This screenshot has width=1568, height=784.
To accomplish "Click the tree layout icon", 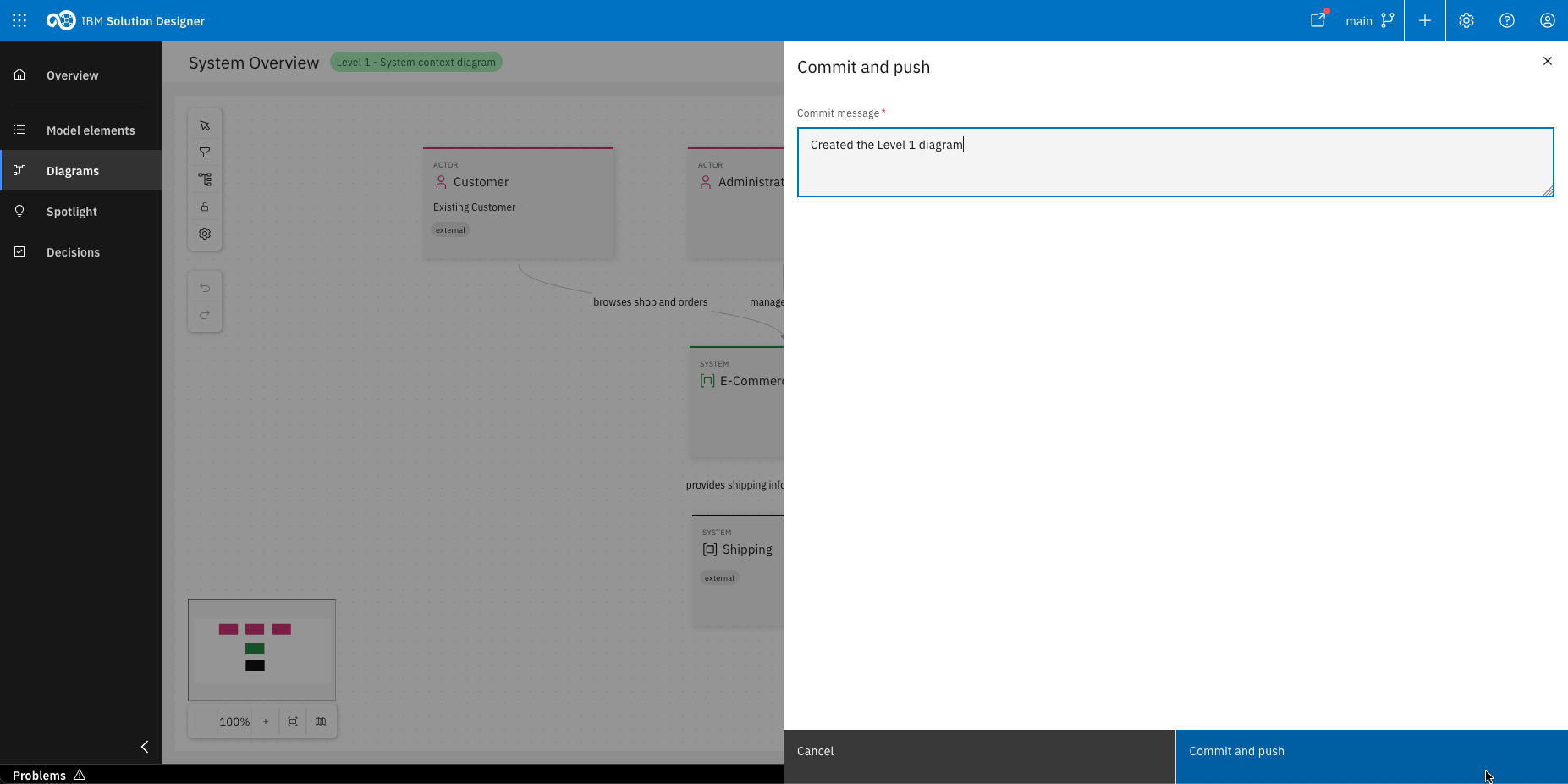I will tap(205, 179).
